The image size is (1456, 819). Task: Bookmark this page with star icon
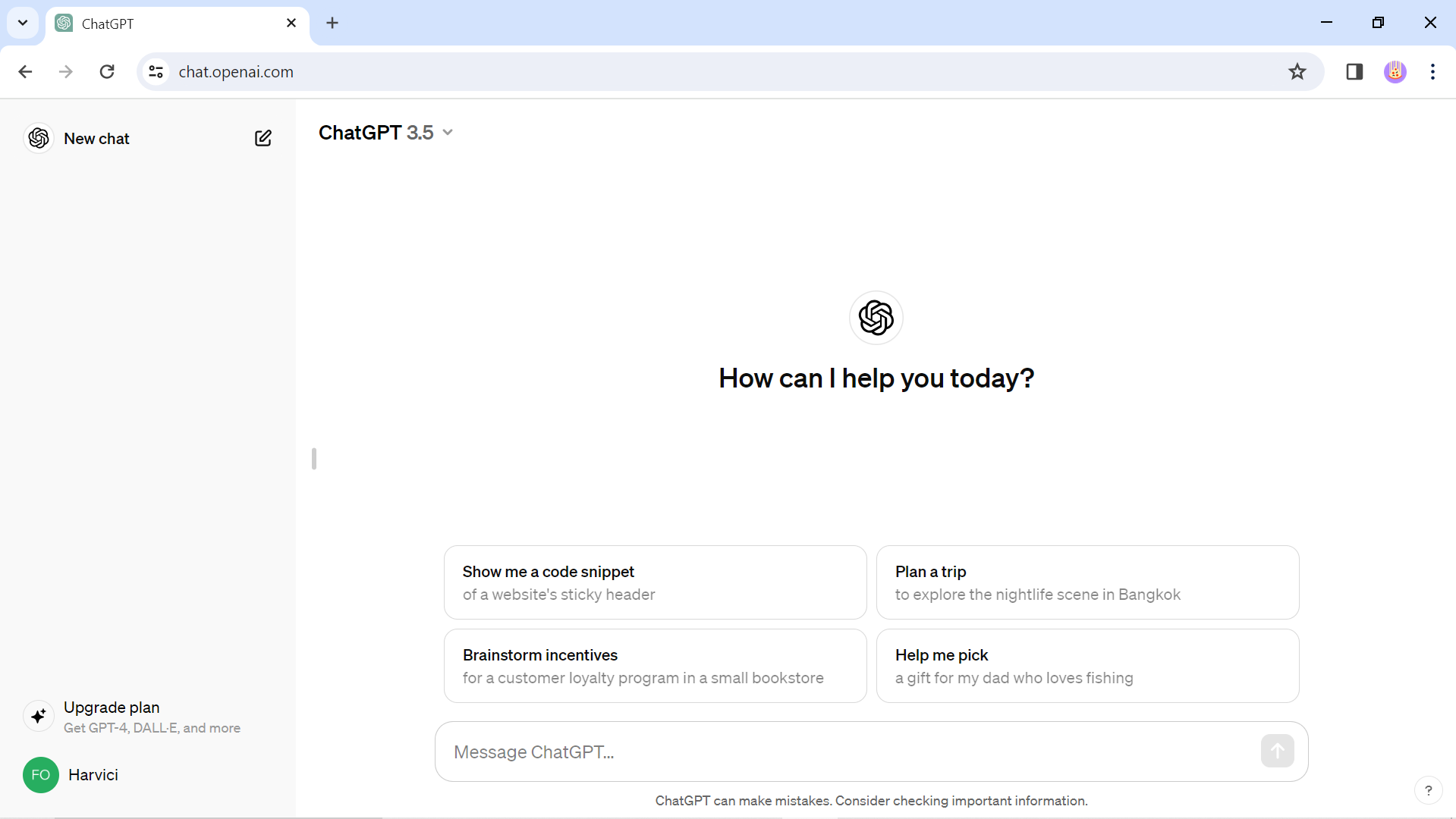click(x=1297, y=71)
